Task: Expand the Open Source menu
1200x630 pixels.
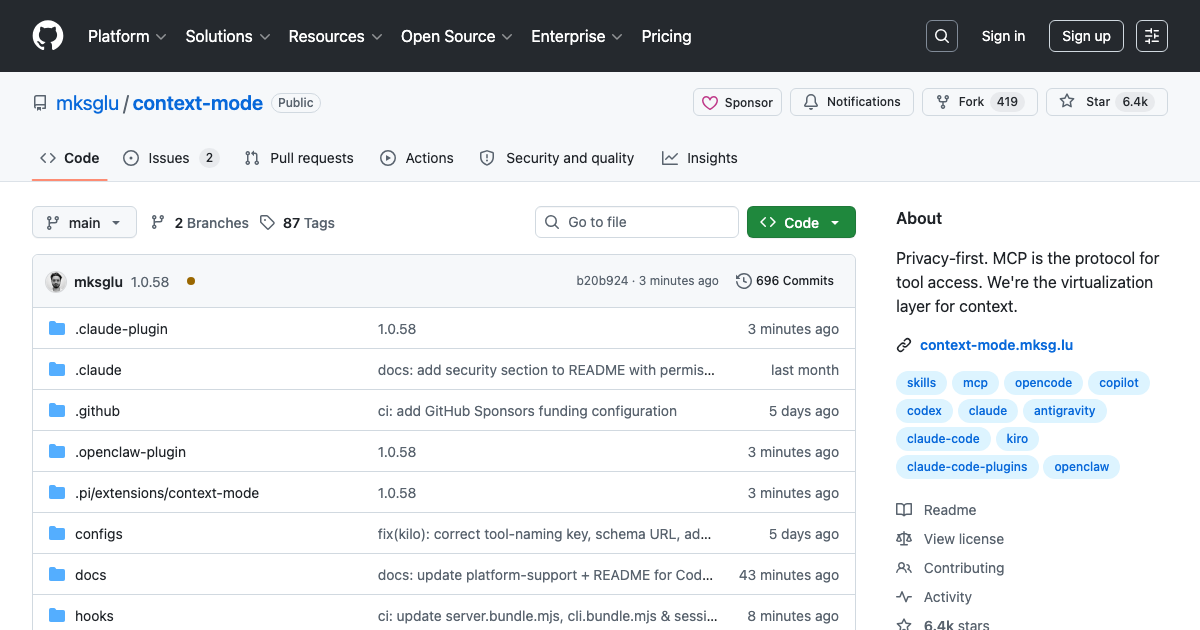Action: tap(457, 36)
